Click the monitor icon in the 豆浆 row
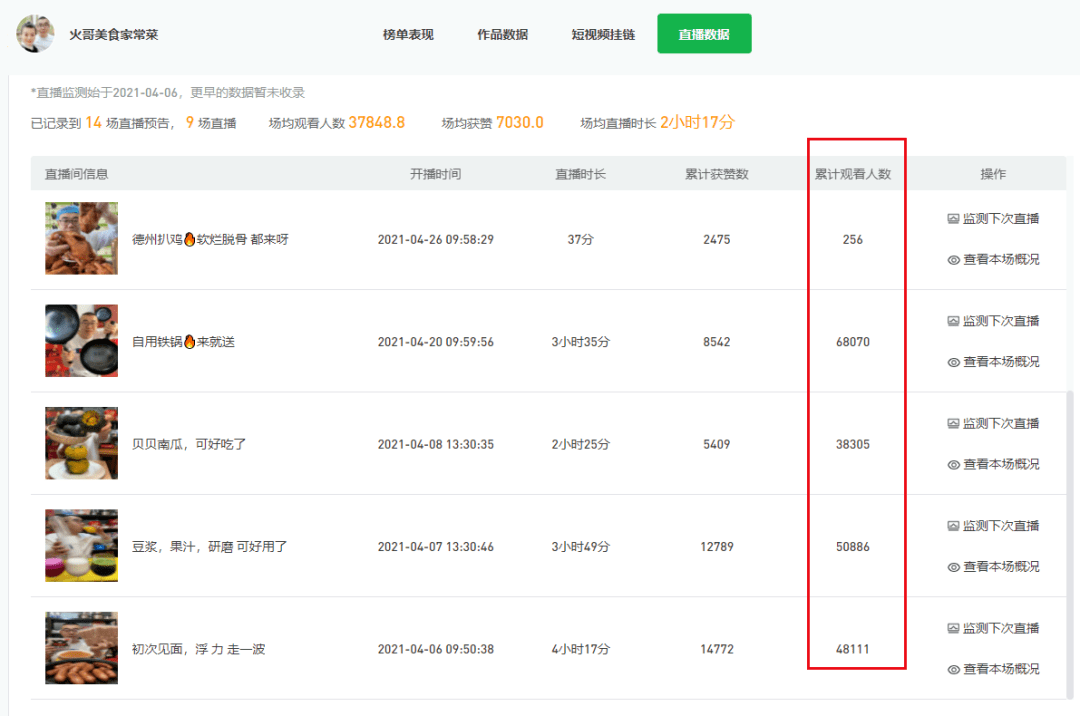The image size is (1080, 716). [953, 526]
